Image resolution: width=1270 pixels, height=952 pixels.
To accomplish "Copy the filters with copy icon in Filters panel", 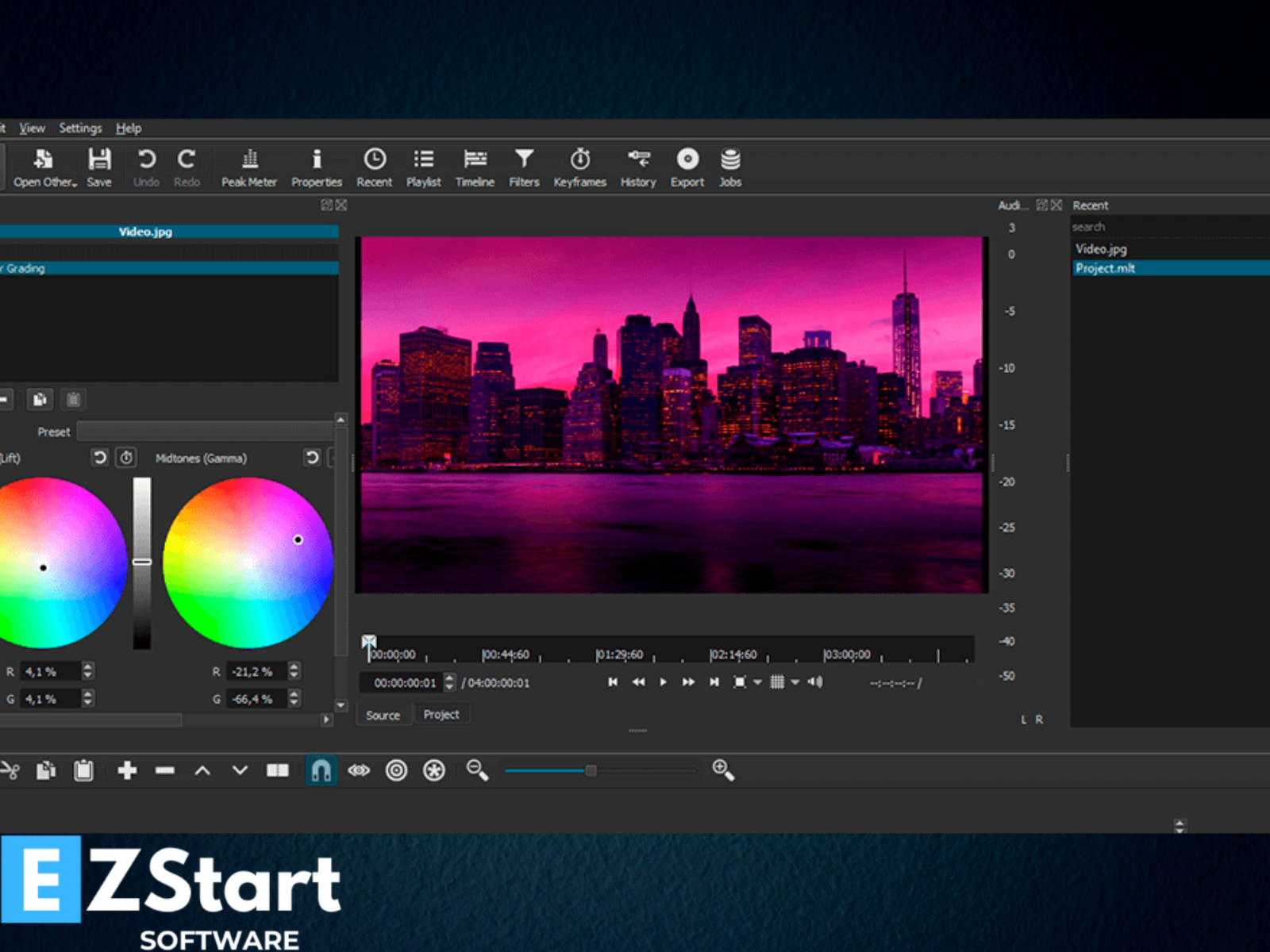I will [x=40, y=400].
